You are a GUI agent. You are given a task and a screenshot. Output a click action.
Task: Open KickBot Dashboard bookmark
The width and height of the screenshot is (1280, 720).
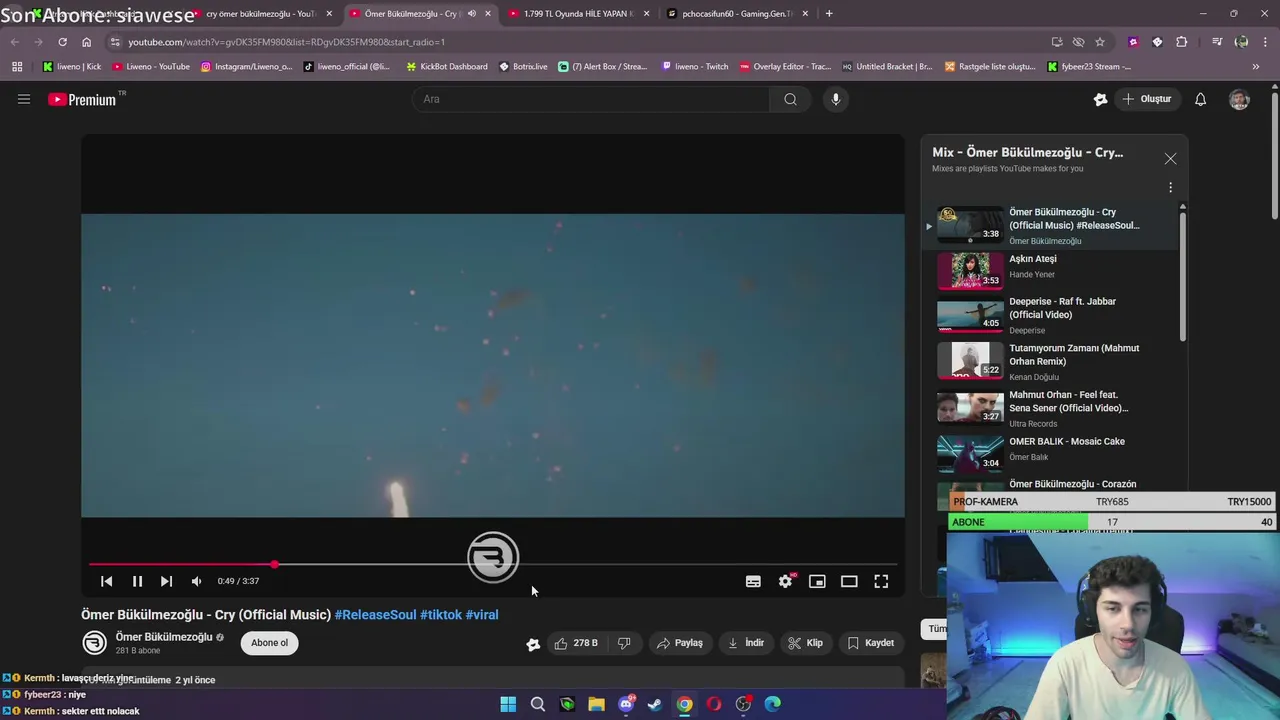click(x=447, y=67)
